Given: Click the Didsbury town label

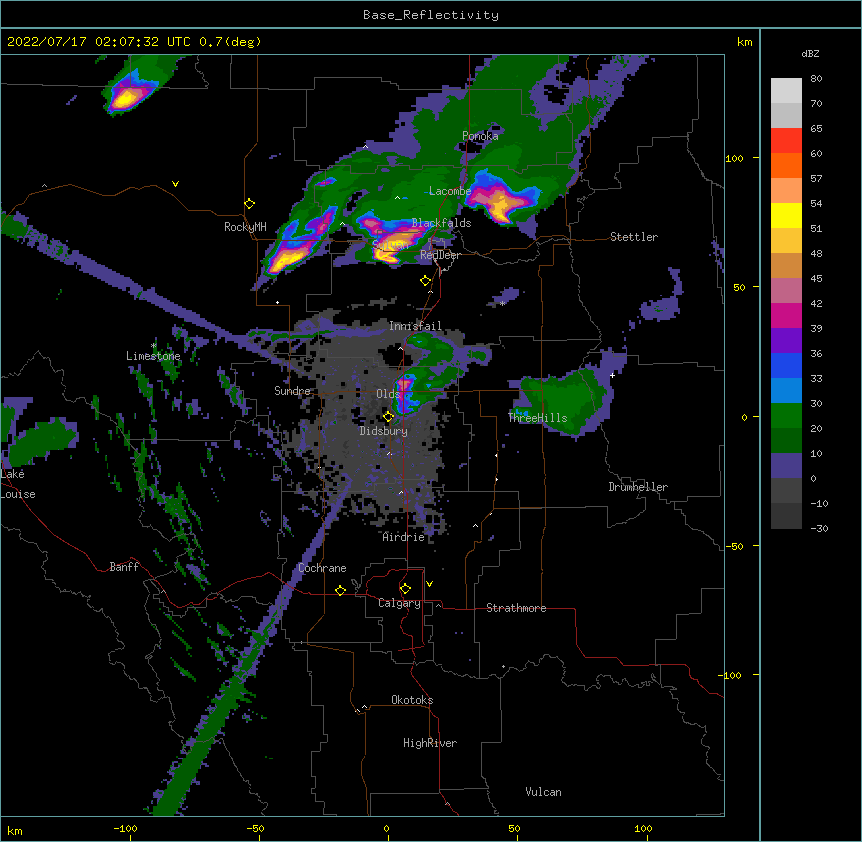Looking at the screenshot, I should [383, 431].
